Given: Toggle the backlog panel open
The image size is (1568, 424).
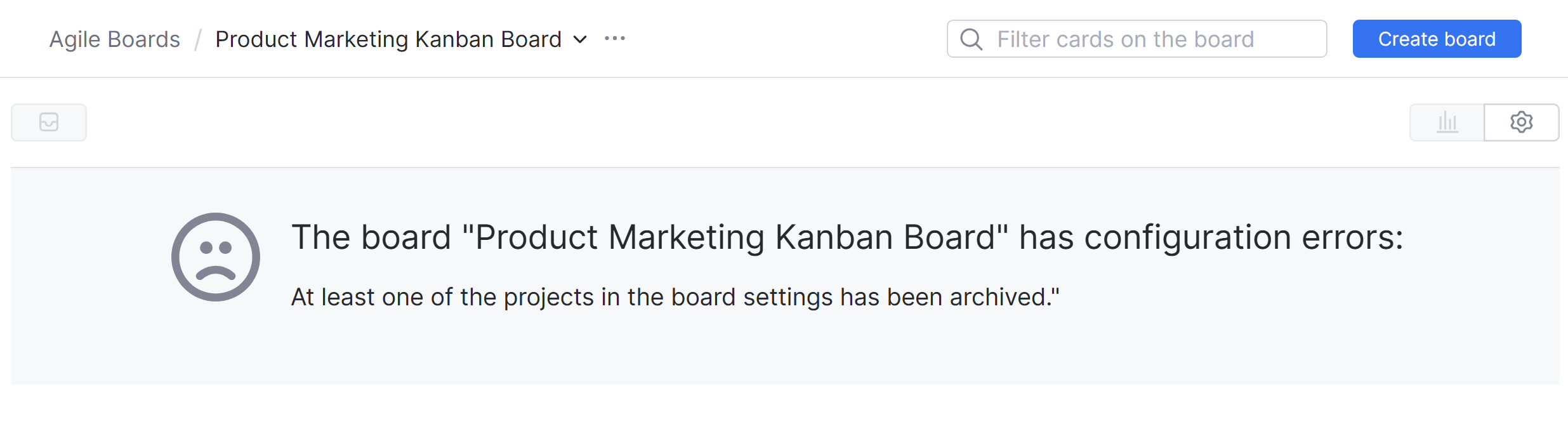Looking at the screenshot, I should pos(48,123).
